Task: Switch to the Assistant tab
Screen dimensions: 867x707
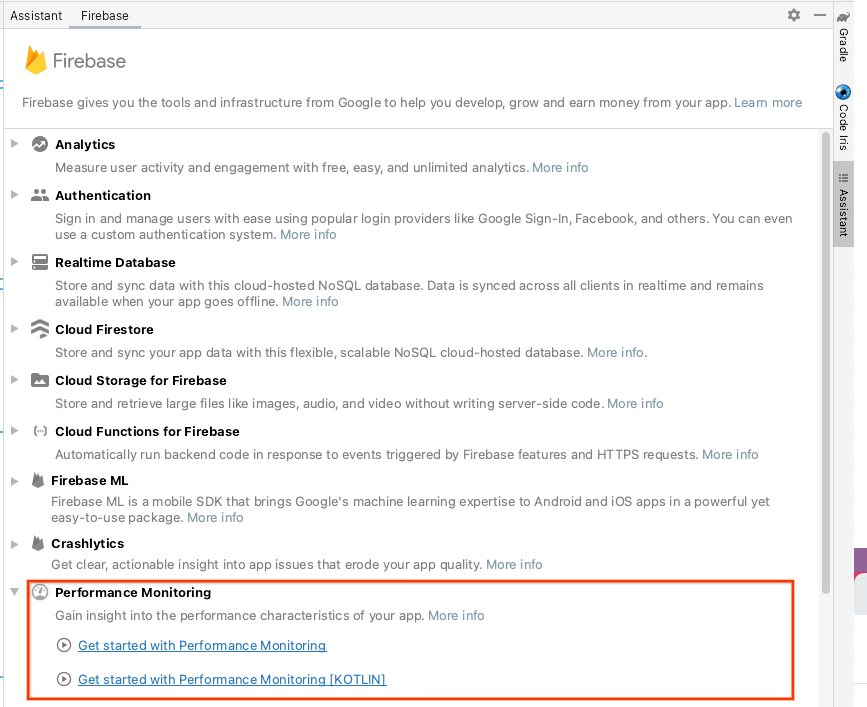Action: click(36, 15)
